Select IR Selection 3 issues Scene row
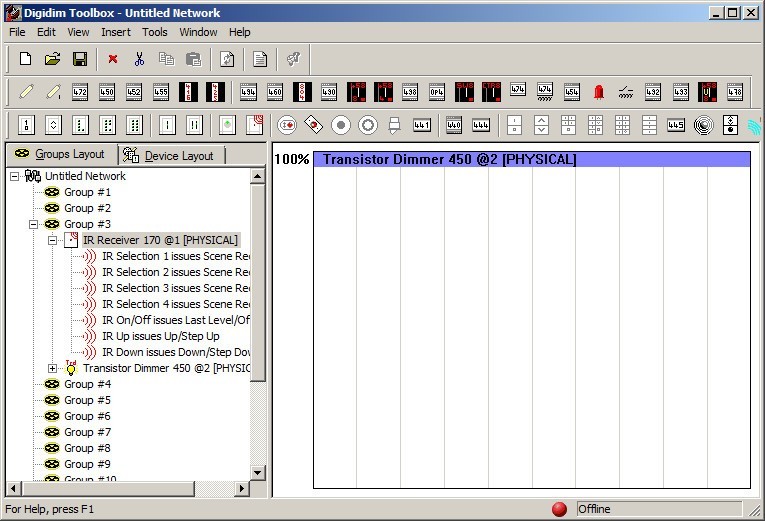 (176, 288)
